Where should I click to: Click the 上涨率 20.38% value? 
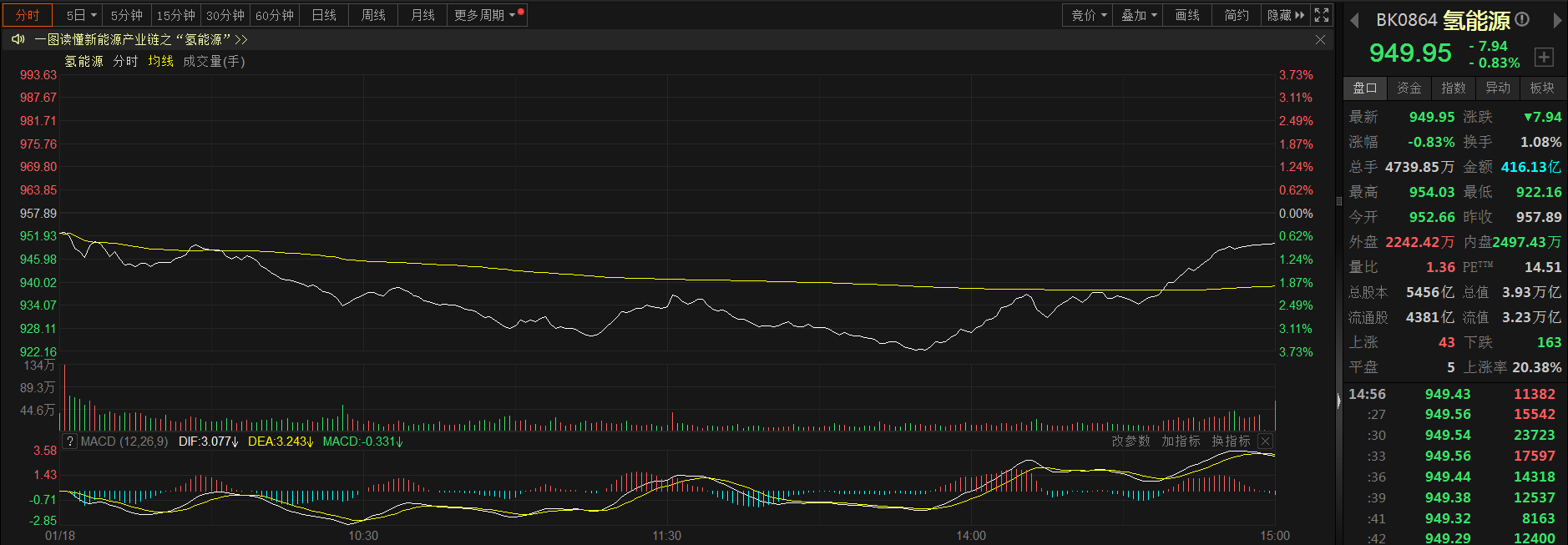click(x=1537, y=367)
